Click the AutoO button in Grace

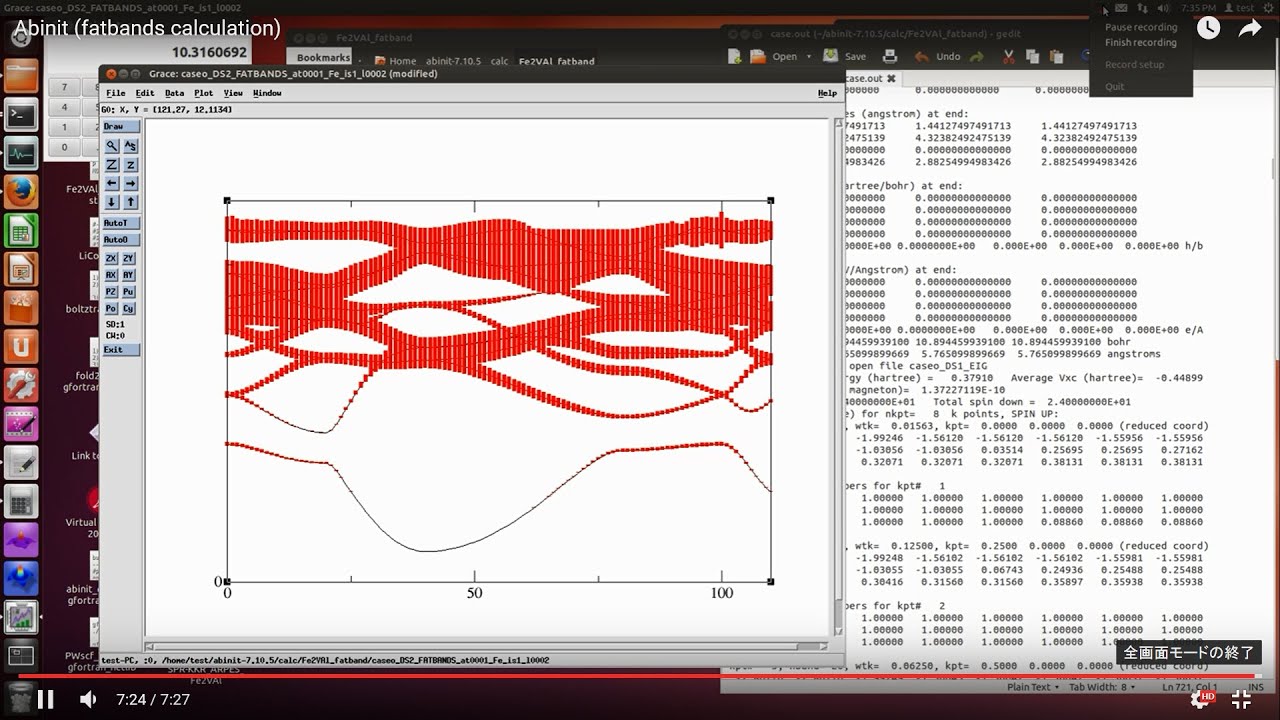point(121,240)
